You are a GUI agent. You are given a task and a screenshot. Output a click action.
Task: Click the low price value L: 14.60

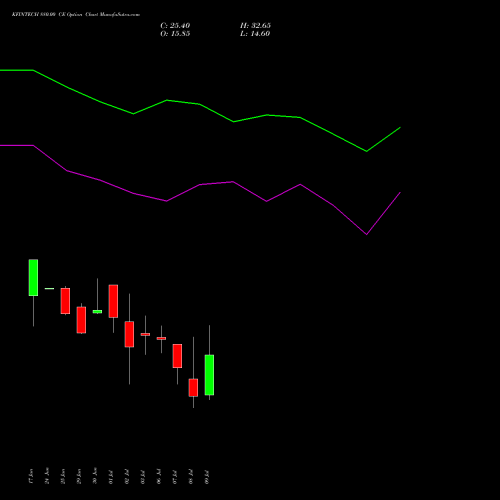pyautogui.click(x=255, y=34)
